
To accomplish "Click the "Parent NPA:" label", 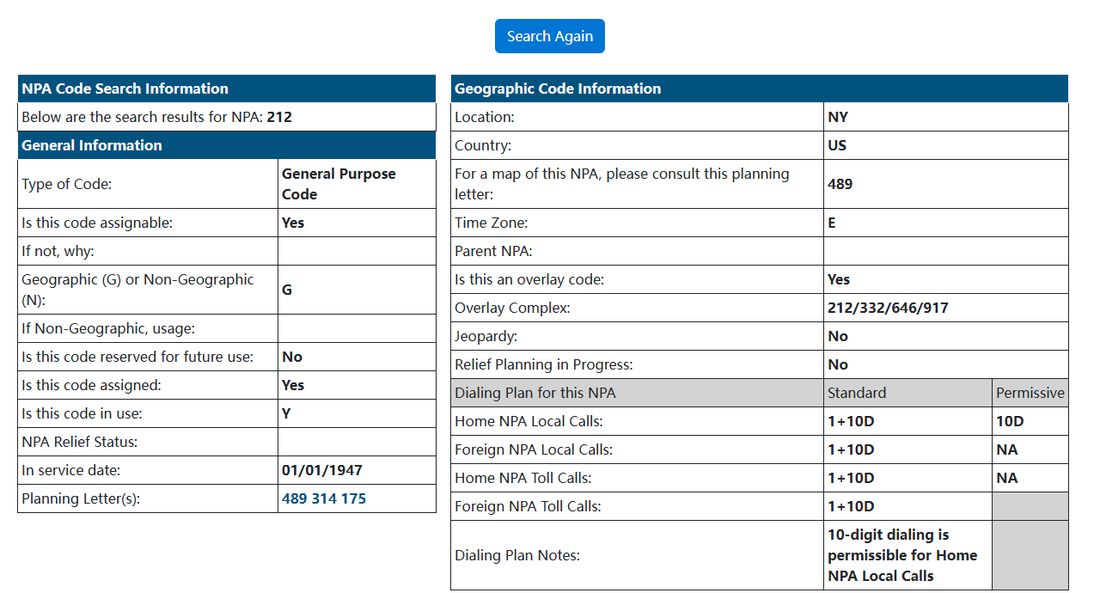I will coord(493,251).
